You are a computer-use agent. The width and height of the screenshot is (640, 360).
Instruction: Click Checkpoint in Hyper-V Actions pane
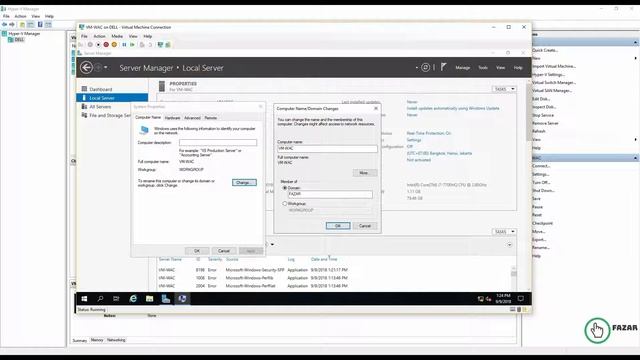pos(542,223)
